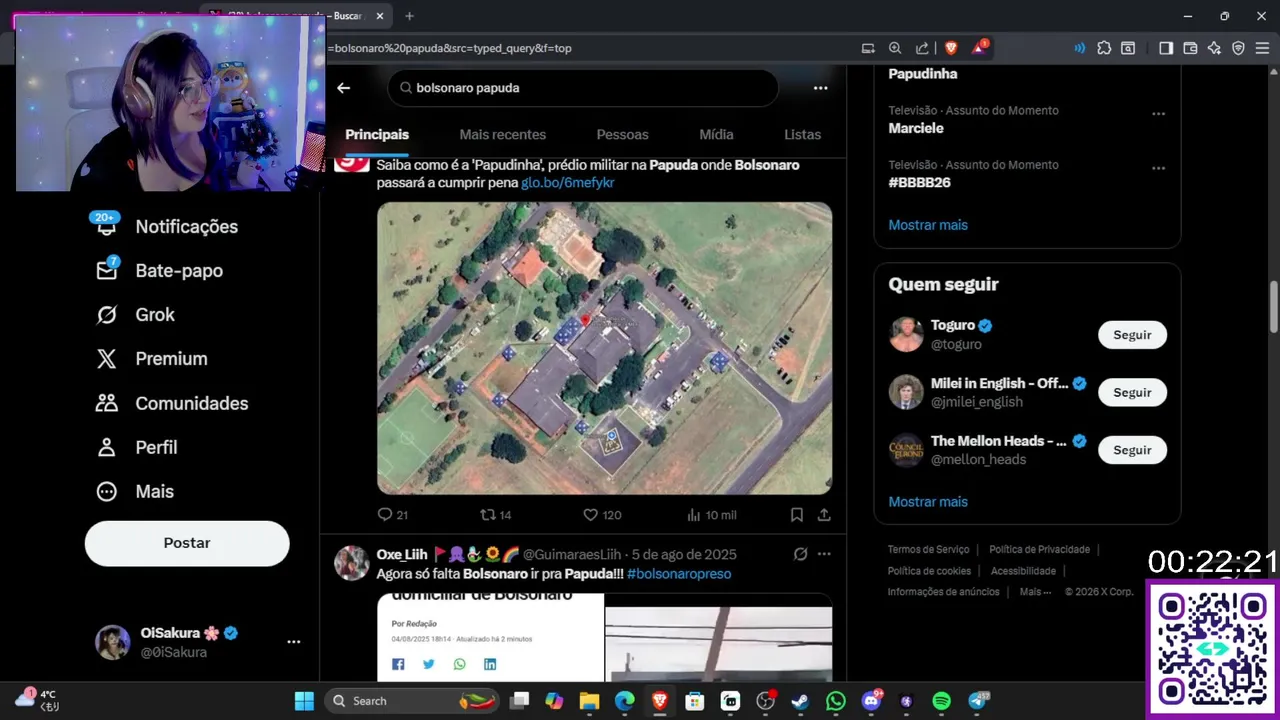The image size is (1280, 720).
Task: Follow The Mellon Heads
Action: [1132, 450]
